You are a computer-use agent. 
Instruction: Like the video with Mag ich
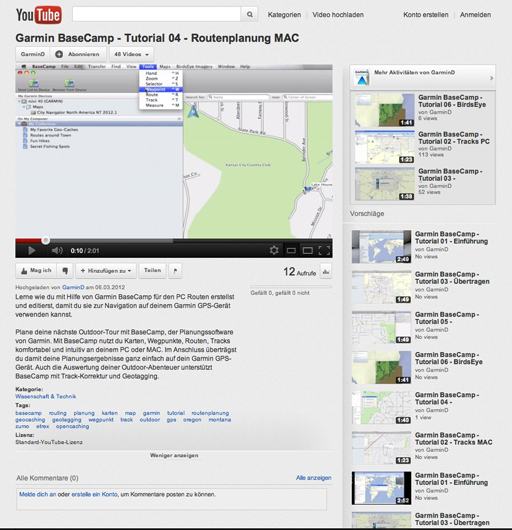tap(36, 271)
